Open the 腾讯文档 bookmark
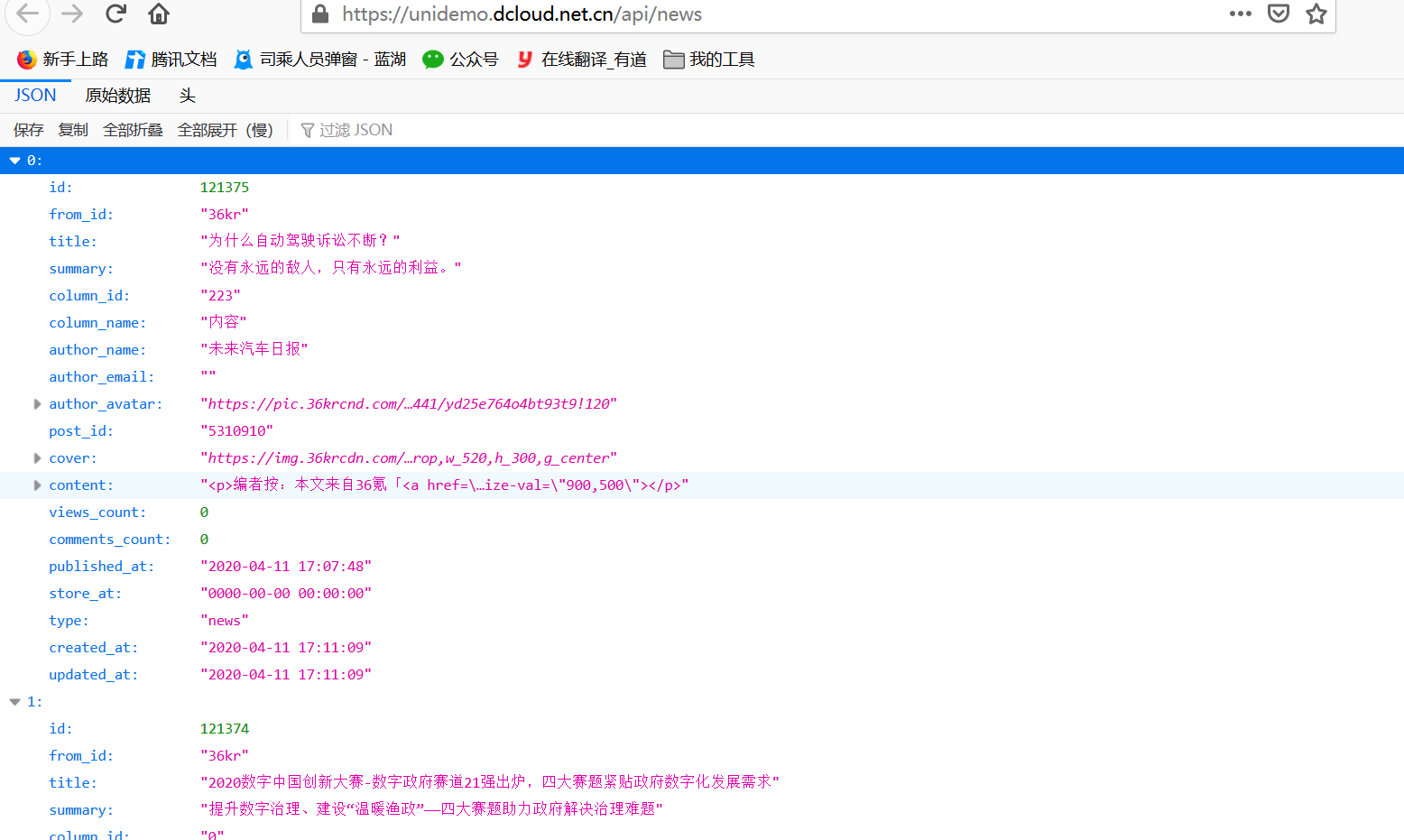The image size is (1404, 840). point(171,59)
